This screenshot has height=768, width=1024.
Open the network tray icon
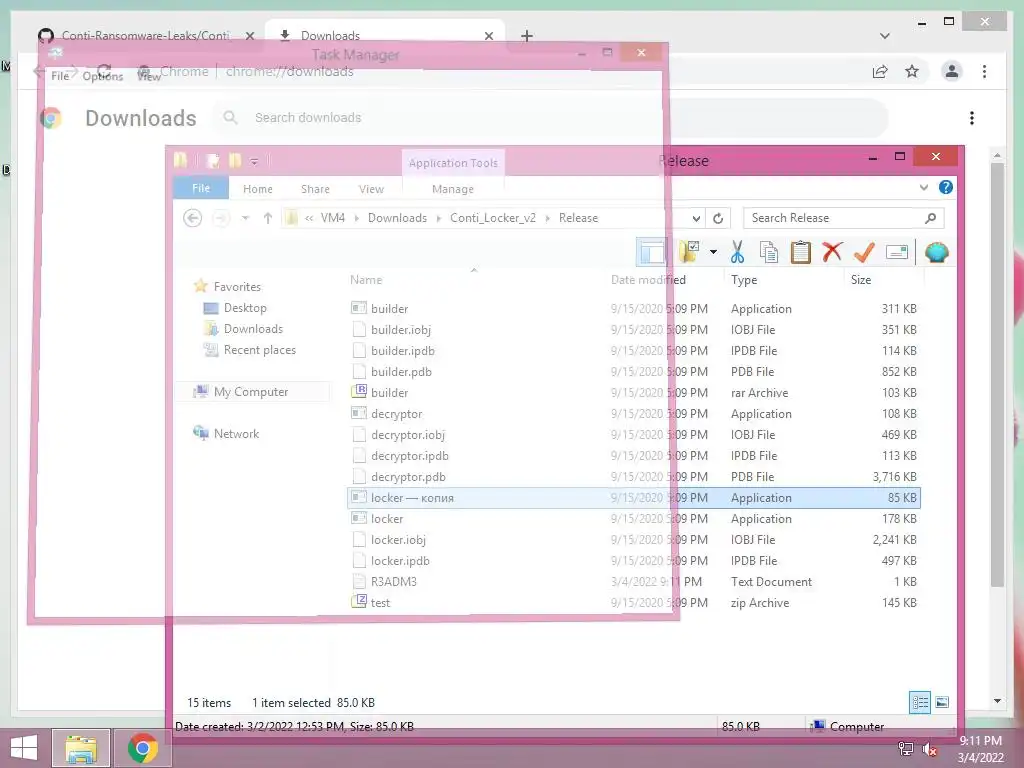click(x=906, y=749)
